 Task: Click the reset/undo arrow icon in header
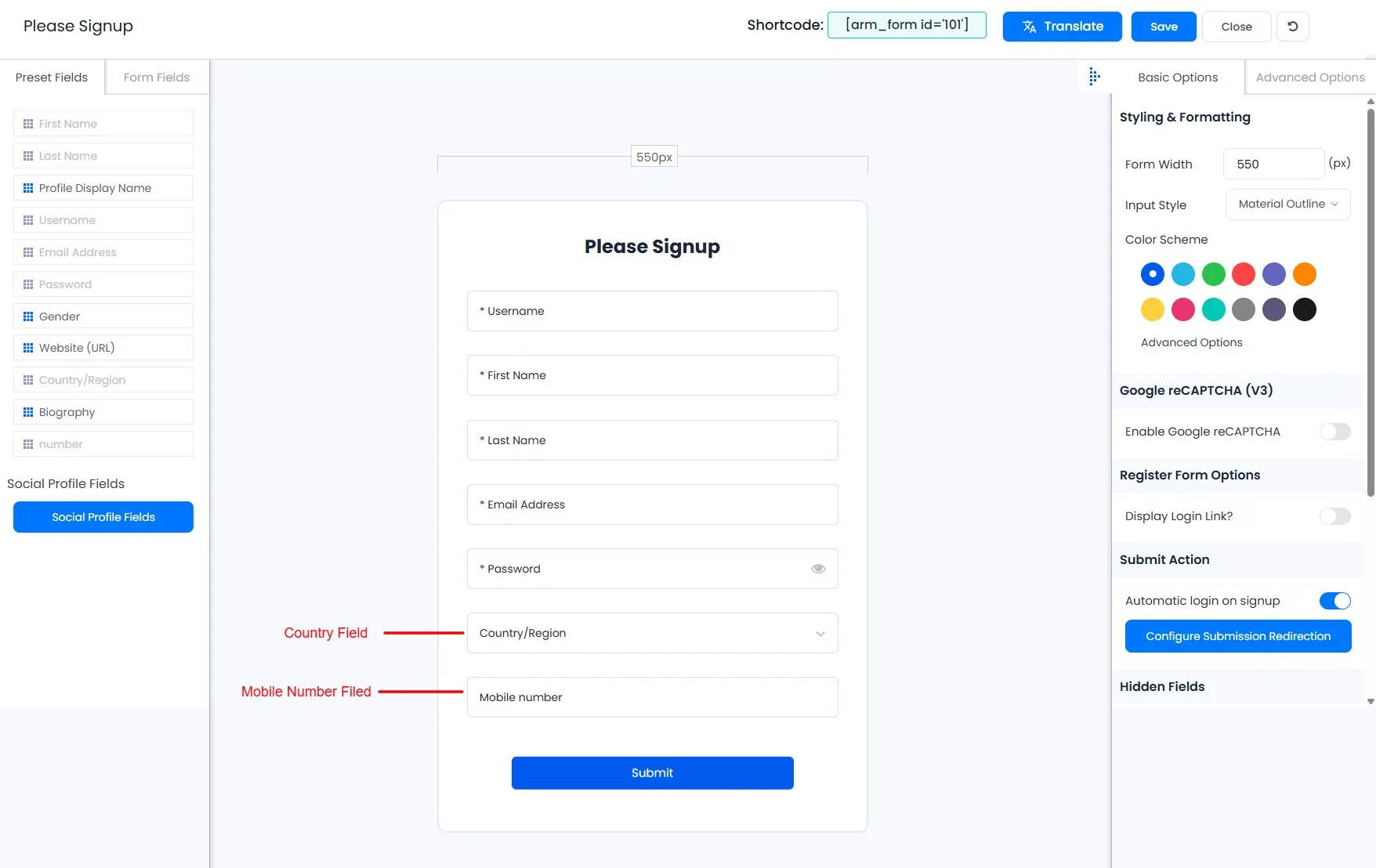pyautogui.click(x=1292, y=27)
